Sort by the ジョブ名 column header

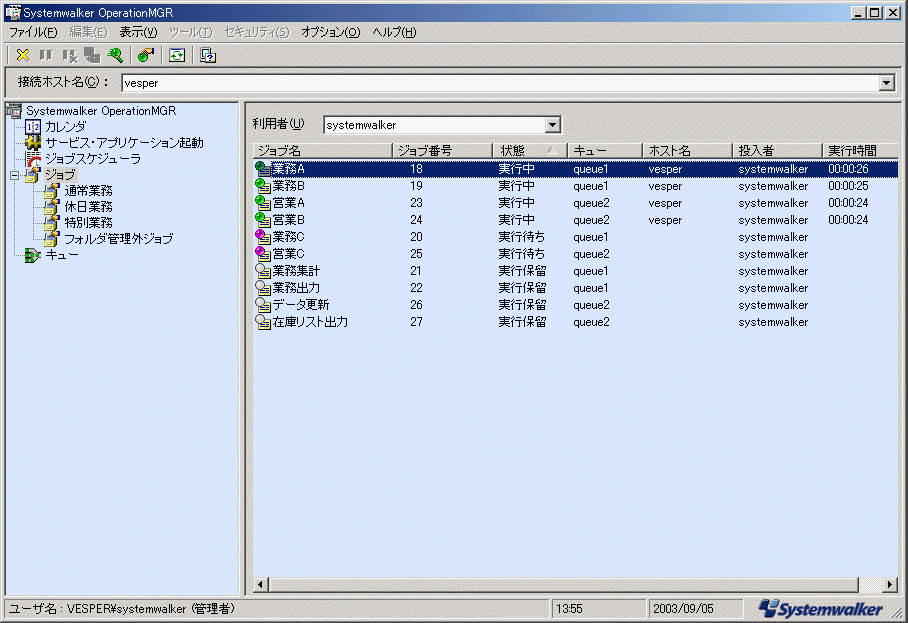(323, 151)
